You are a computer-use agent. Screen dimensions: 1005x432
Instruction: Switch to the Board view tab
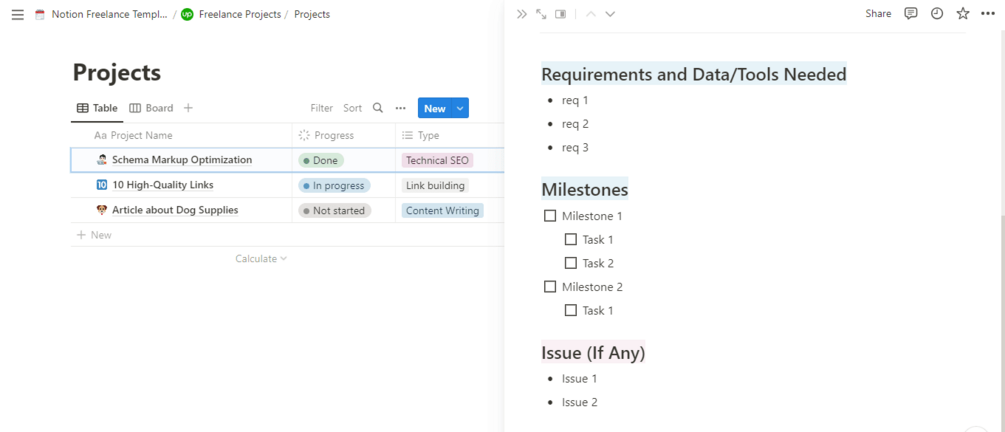pos(151,108)
